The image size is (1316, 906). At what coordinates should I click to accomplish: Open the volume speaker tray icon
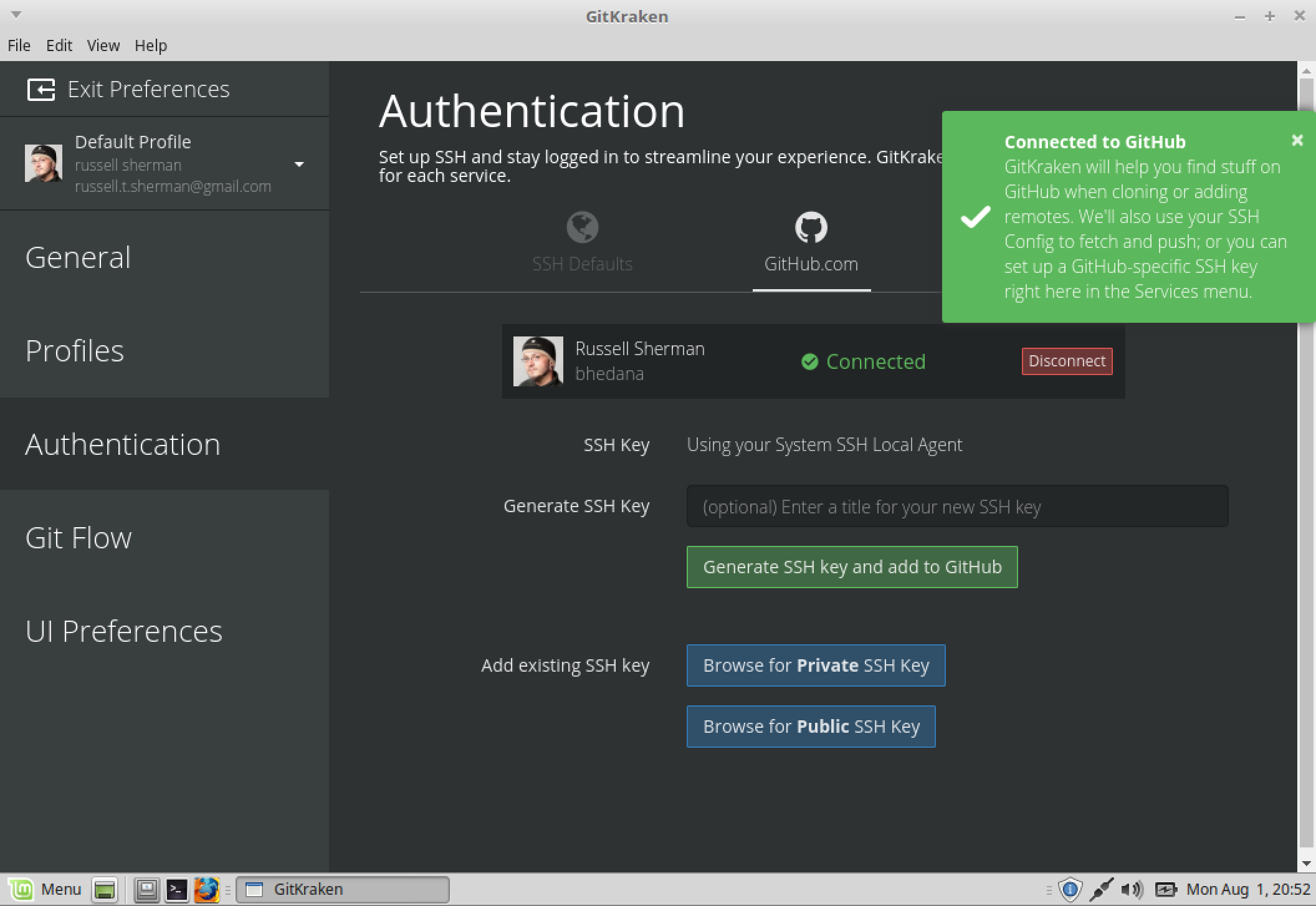(x=1132, y=889)
